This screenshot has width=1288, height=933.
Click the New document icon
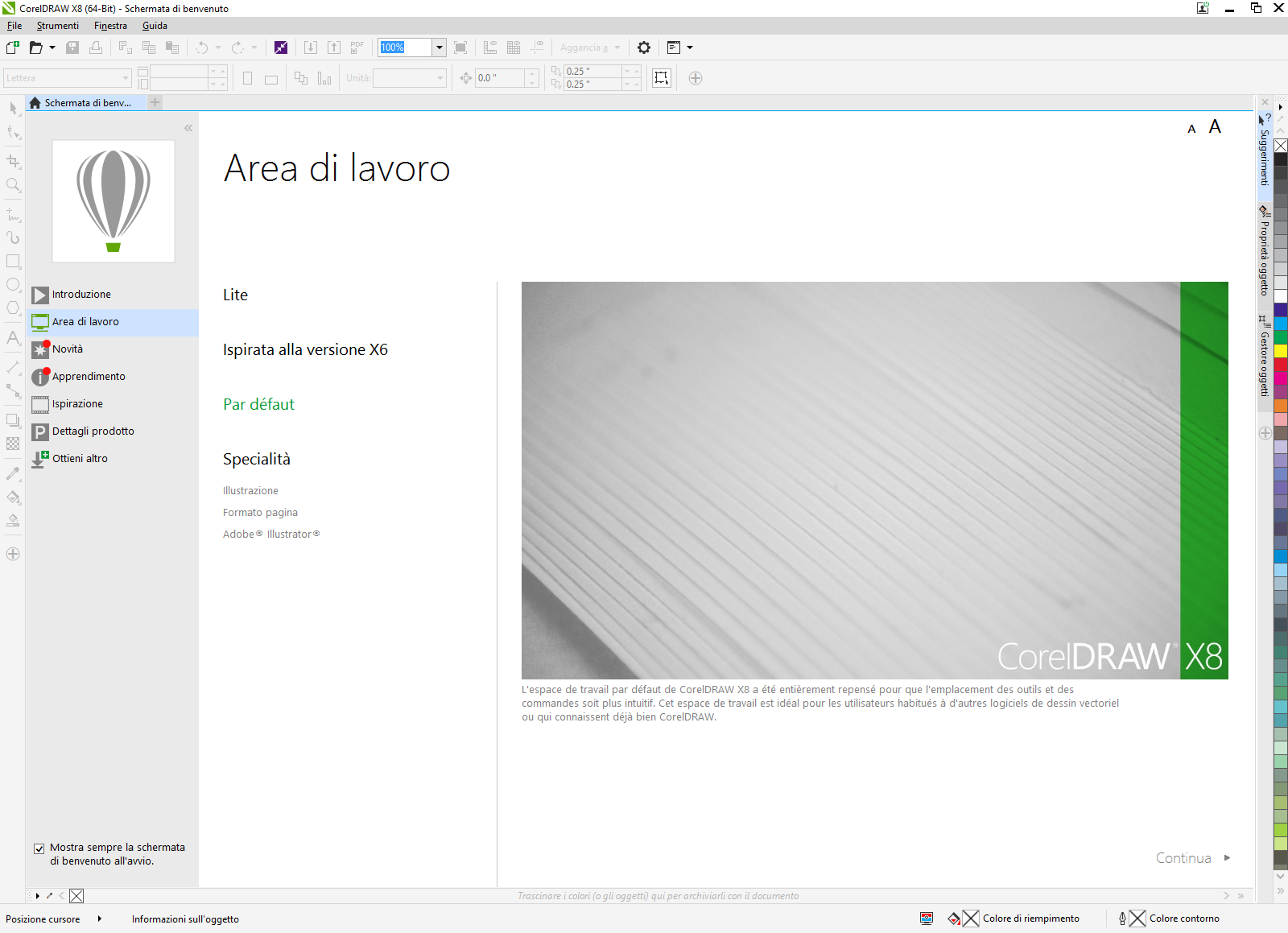pyautogui.click(x=13, y=47)
